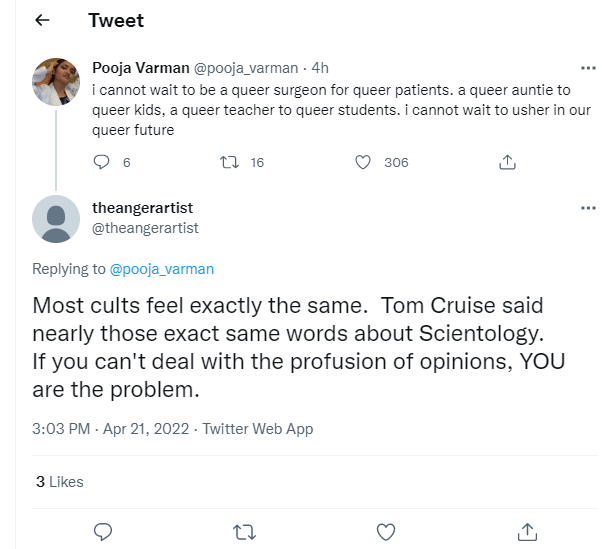The width and height of the screenshot is (602, 549).
Task: Retweet Pooja Varman's tweet
Action: [229, 162]
